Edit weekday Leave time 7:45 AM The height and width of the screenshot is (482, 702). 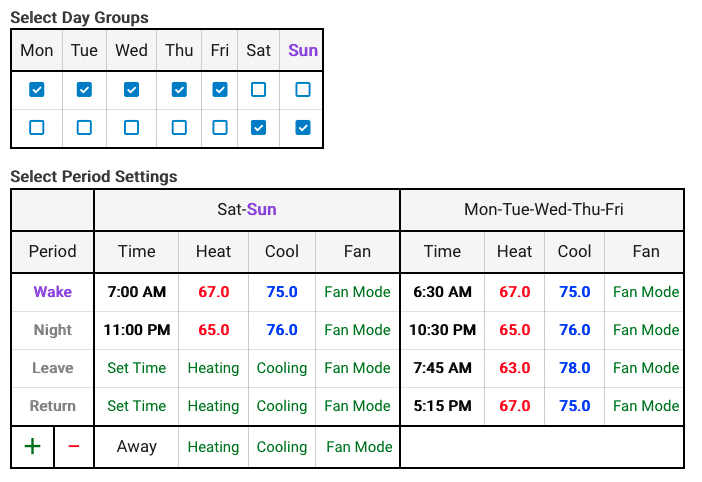(442, 368)
